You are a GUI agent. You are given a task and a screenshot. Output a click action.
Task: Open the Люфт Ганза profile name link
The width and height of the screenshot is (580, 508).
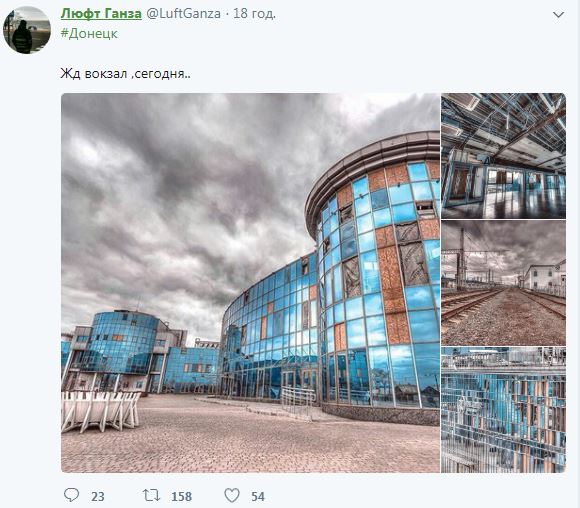[101, 14]
